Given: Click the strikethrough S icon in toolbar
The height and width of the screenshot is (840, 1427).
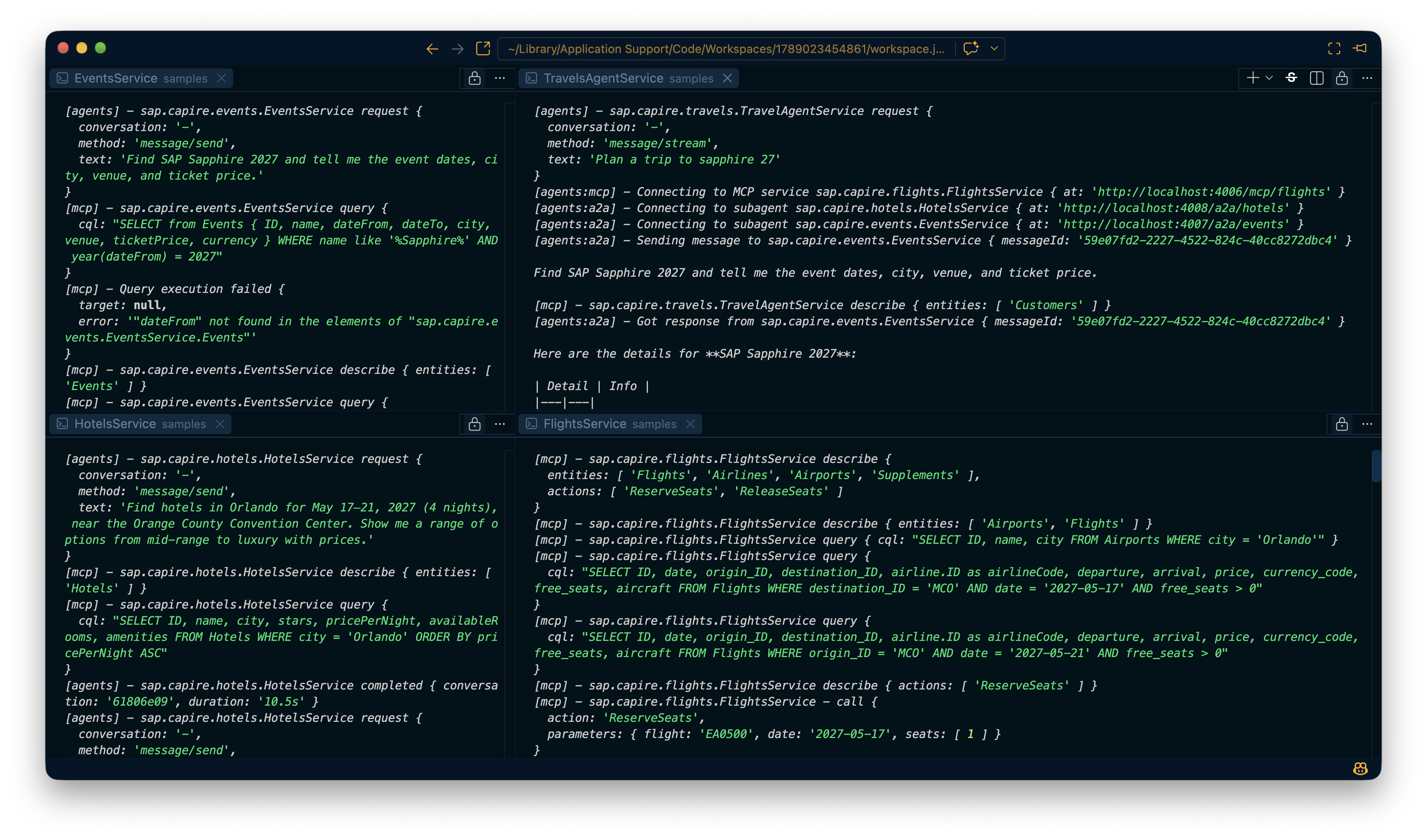Looking at the screenshot, I should click(x=1292, y=78).
